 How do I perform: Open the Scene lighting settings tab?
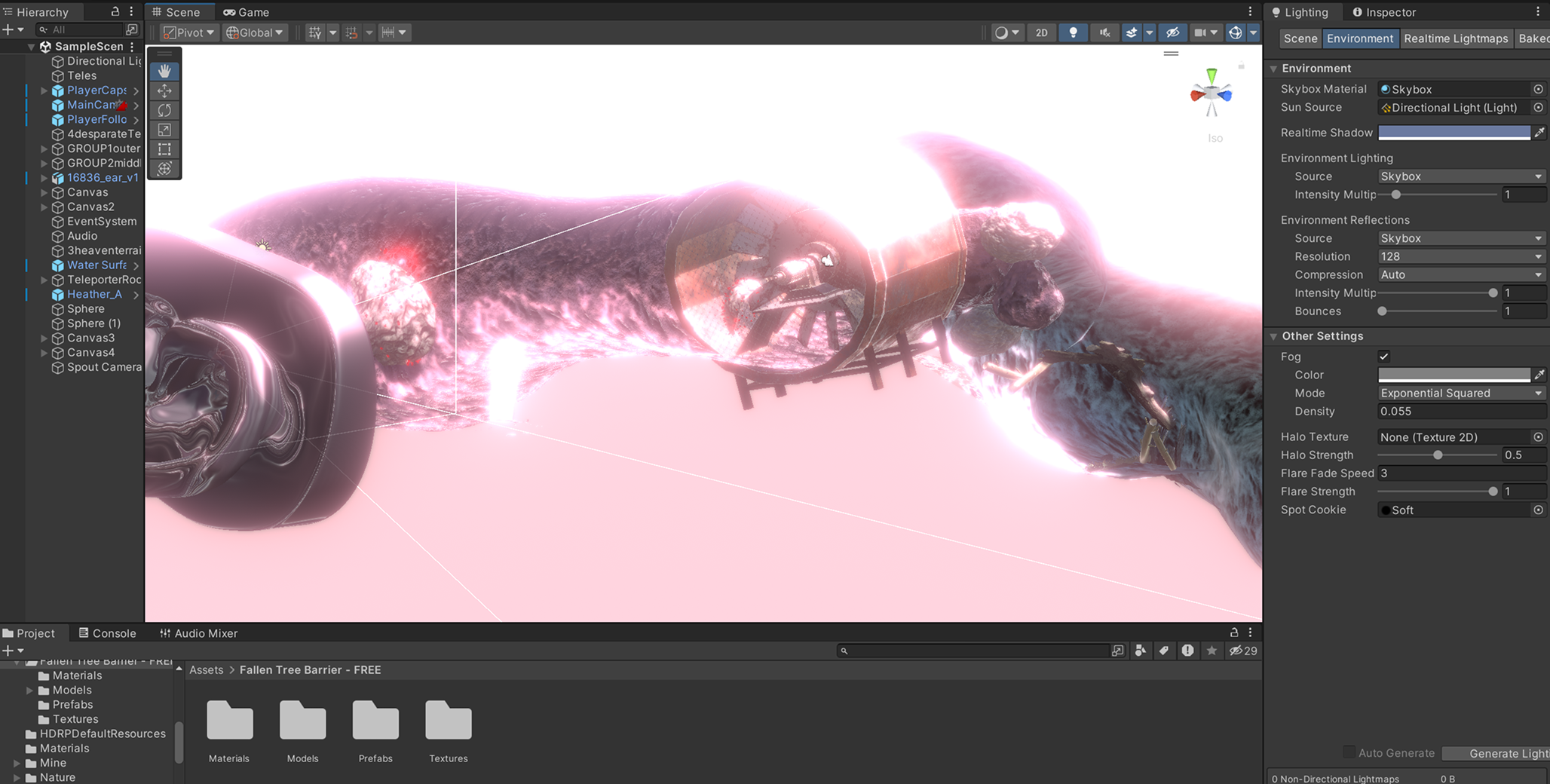1300,38
